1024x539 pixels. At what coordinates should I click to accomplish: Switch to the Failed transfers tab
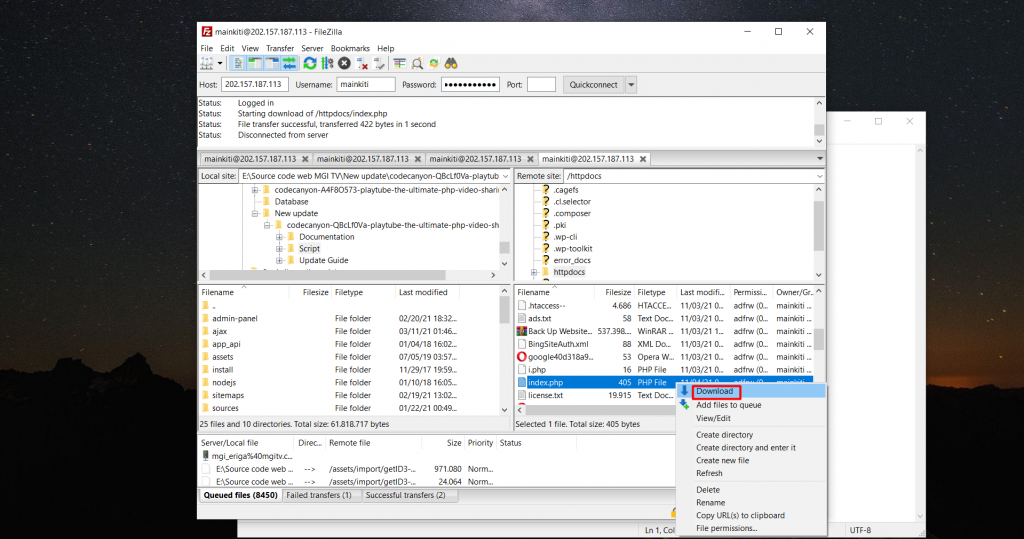point(319,495)
